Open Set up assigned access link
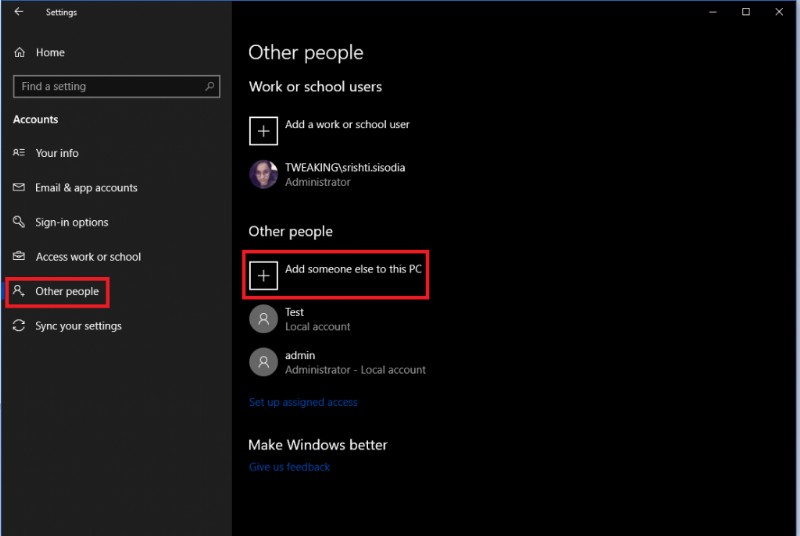This screenshot has height=536, width=800. point(303,402)
